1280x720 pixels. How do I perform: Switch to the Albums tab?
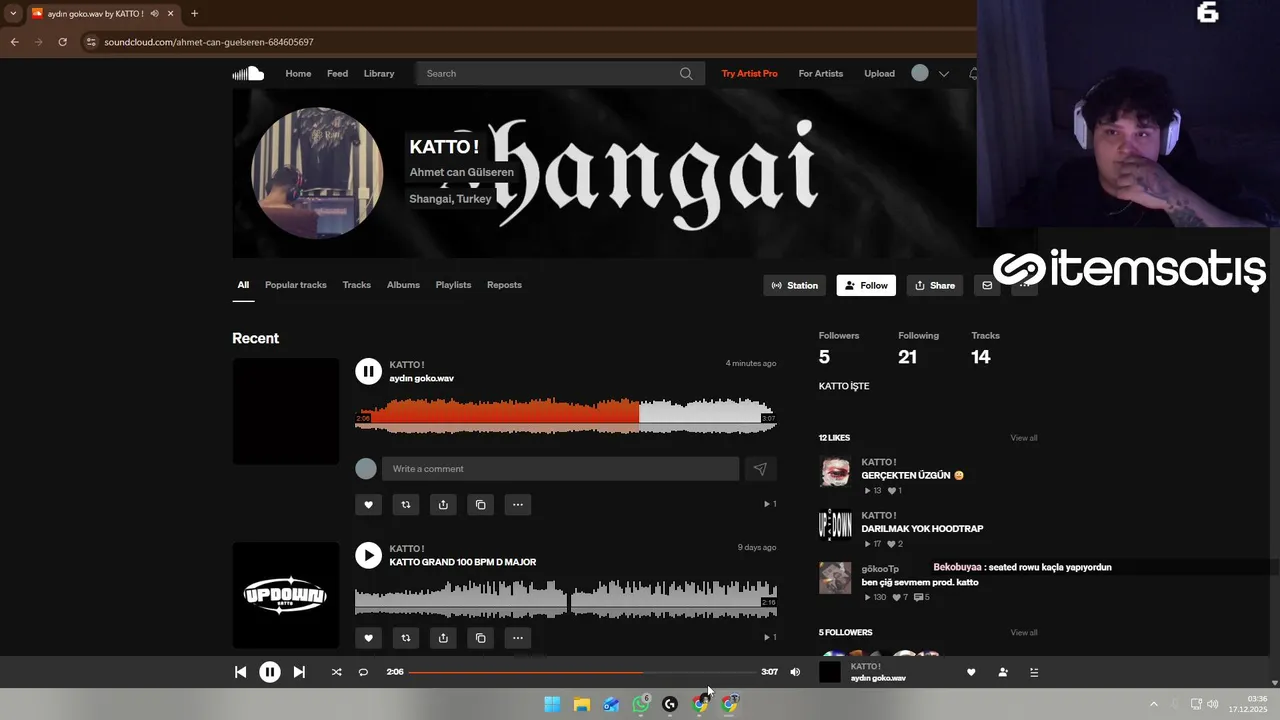tap(403, 285)
